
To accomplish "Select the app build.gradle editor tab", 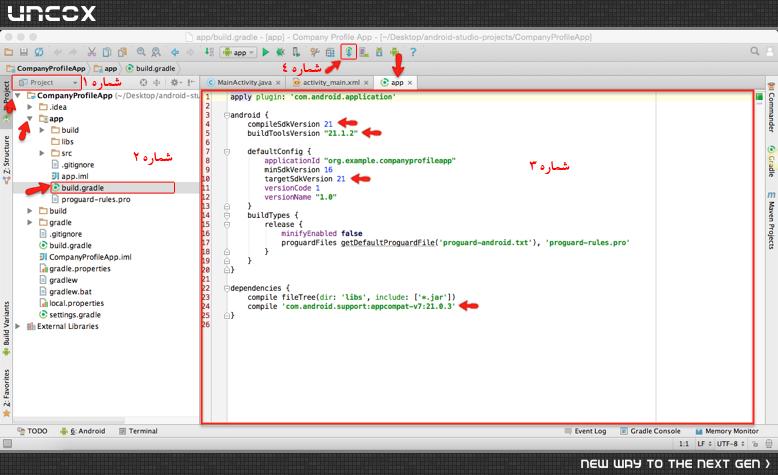I will (397, 82).
